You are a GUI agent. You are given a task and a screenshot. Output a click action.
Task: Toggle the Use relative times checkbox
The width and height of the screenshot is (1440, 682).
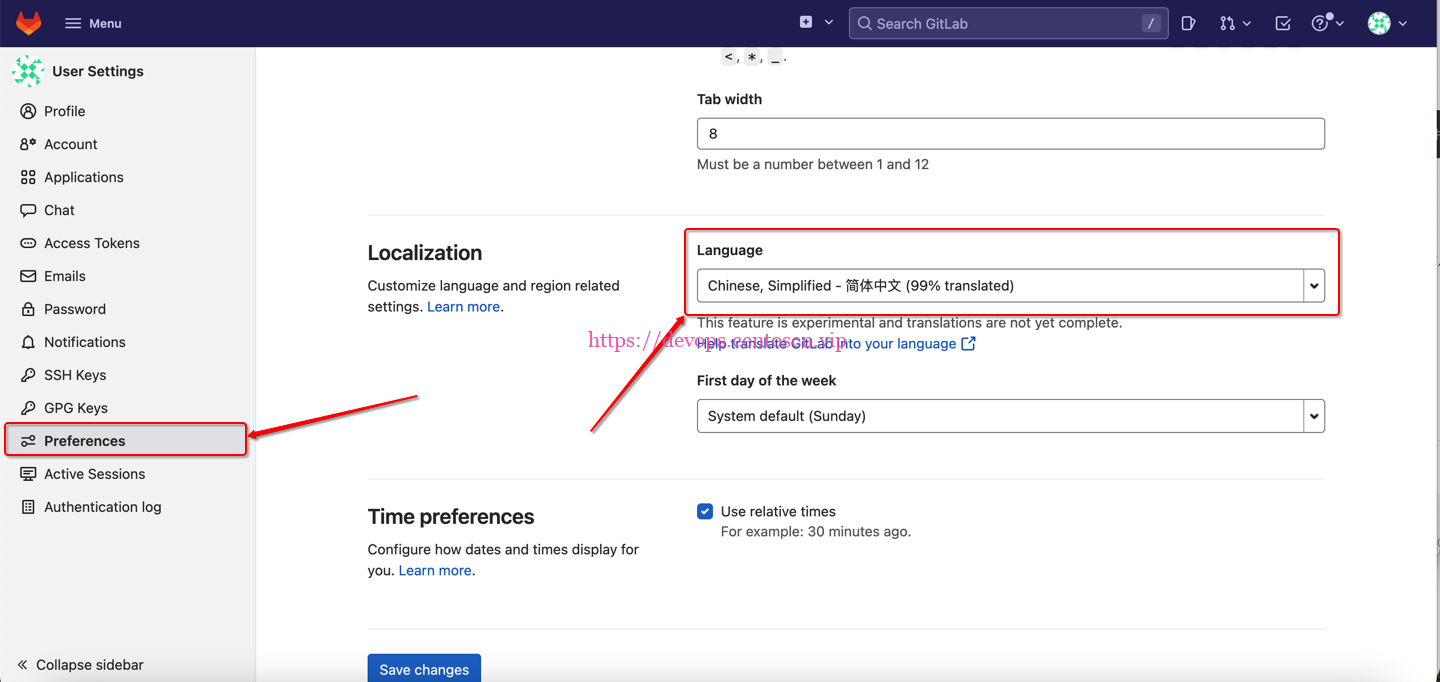[705, 511]
